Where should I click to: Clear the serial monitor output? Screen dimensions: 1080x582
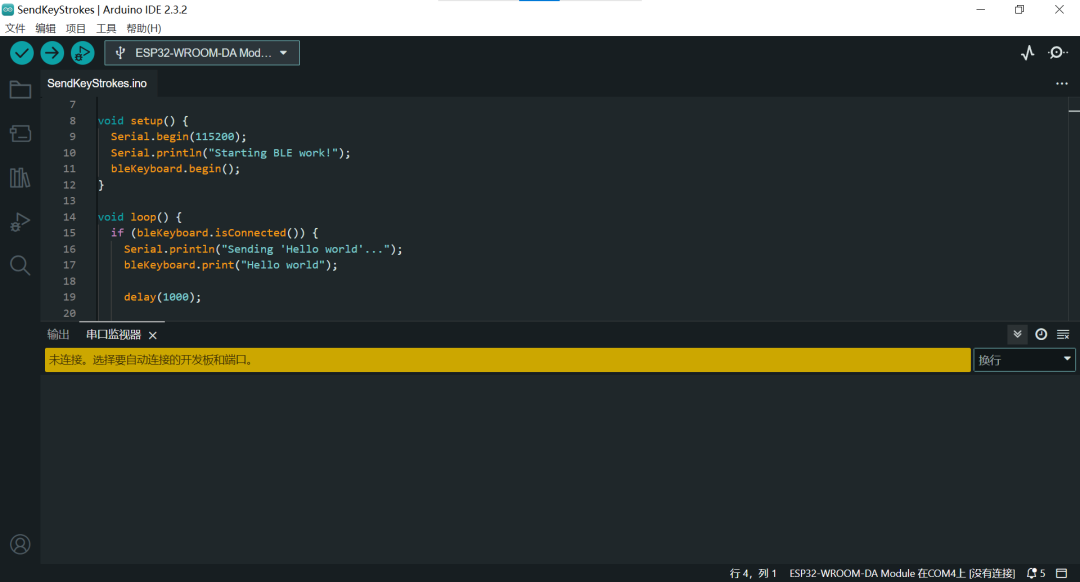[1062, 334]
